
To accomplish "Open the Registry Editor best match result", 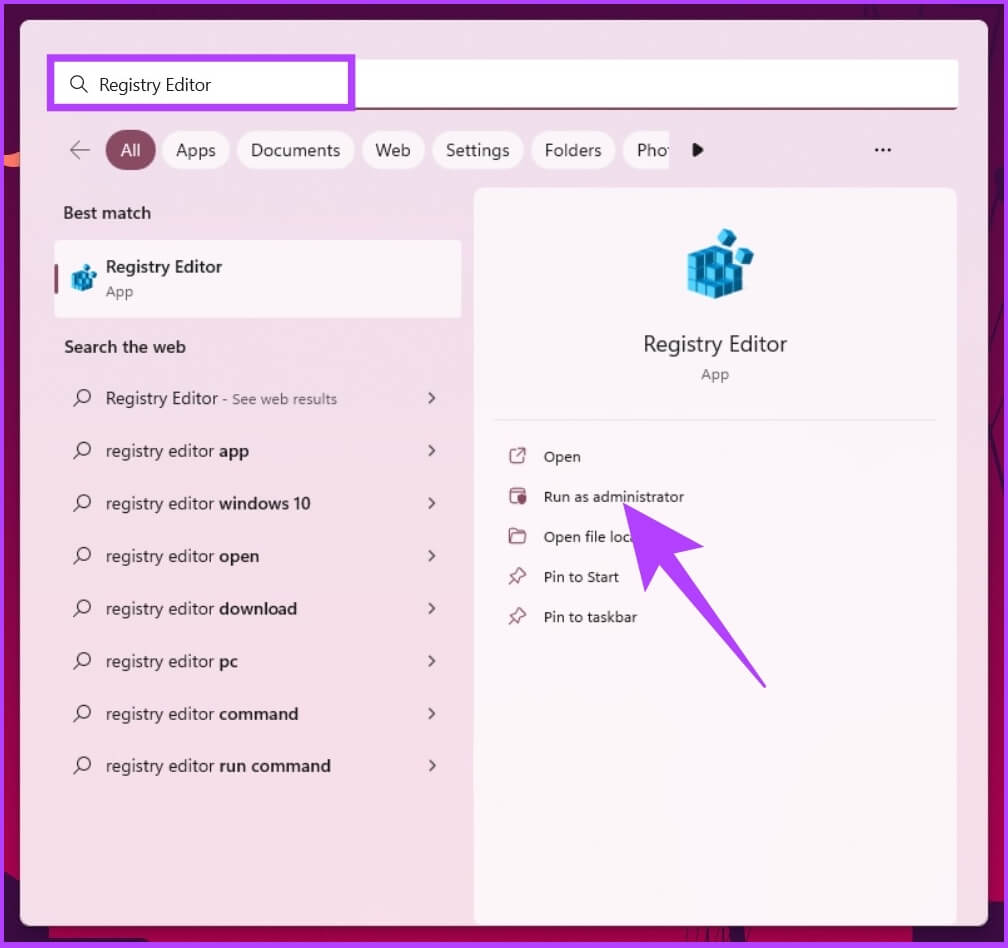I will pyautogui.click(x=258, y=278).
